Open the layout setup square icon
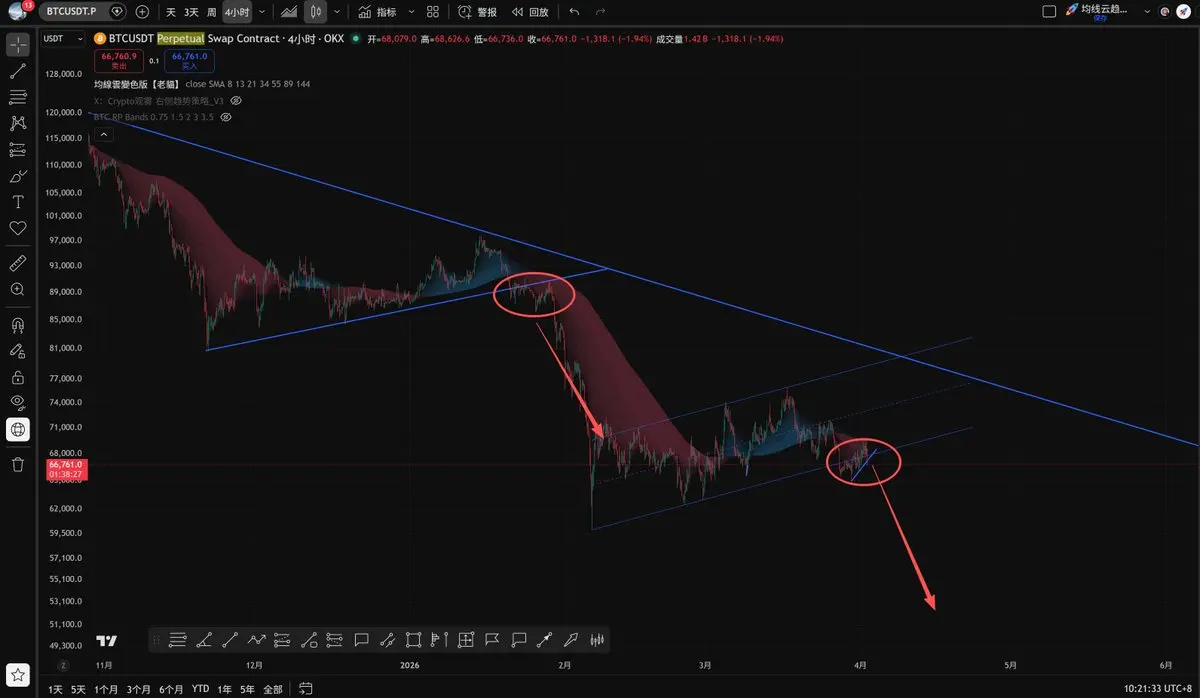 click(1049, 12)
